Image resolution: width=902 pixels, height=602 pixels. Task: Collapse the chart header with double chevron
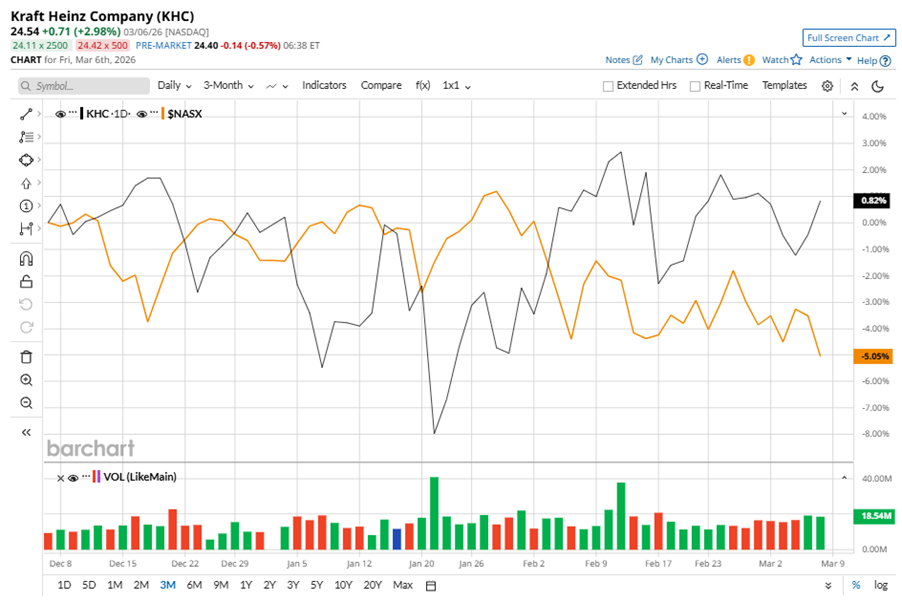854,86
